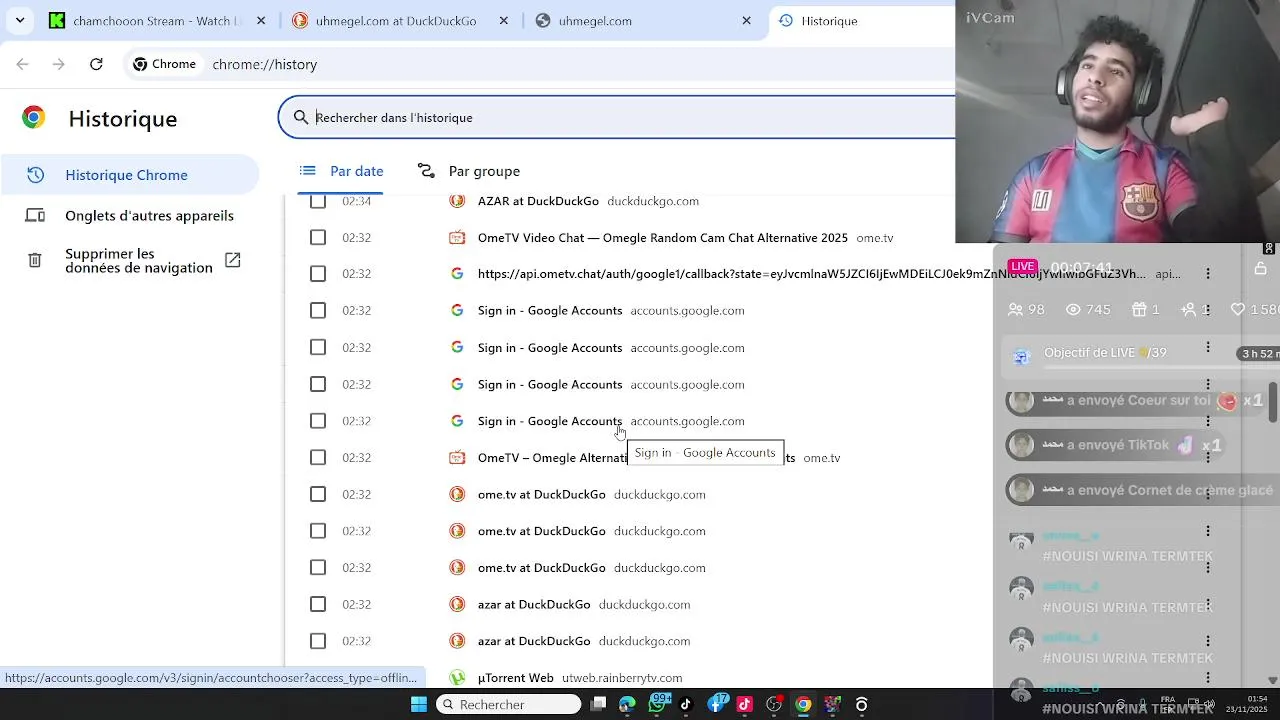
Task: Close the chamchooon Stream tab
Action: point(261,21)
